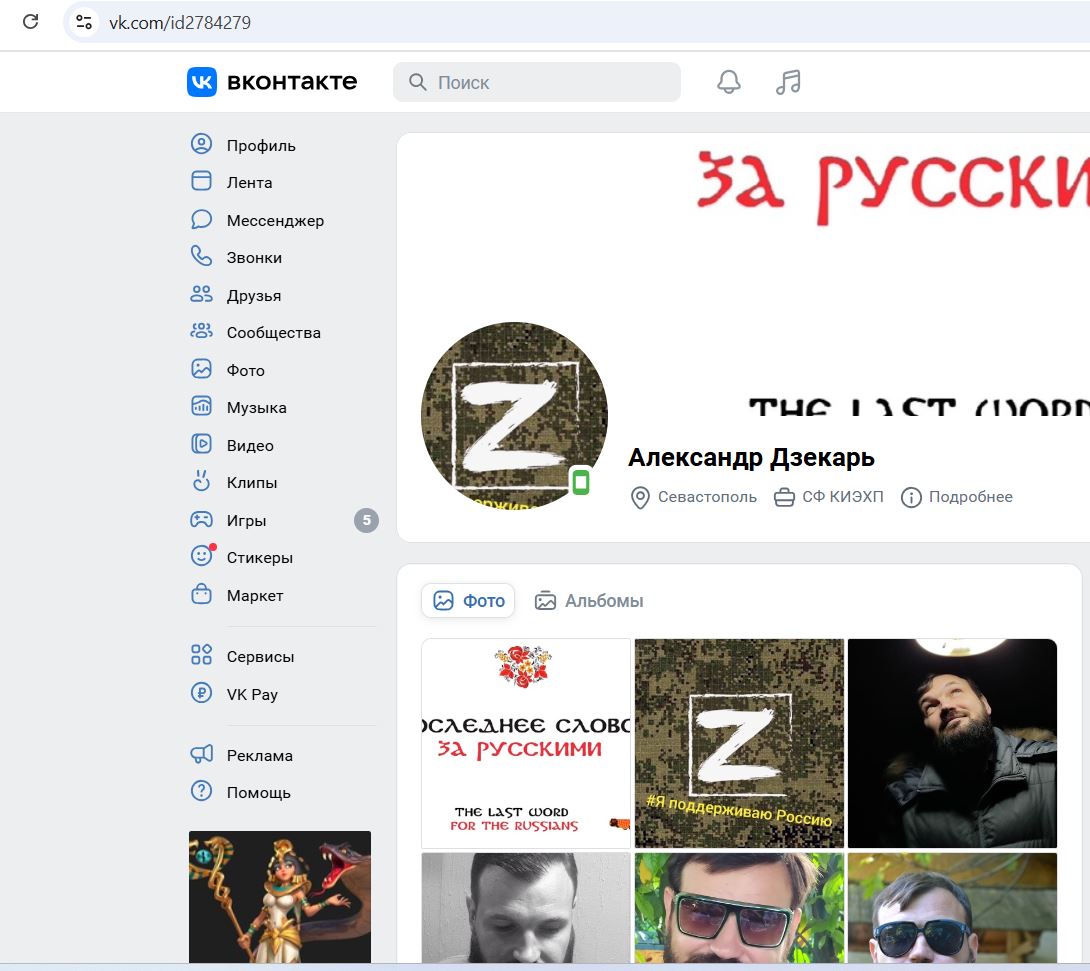The width and height of the screenshot is (1090, 971).
Task: Click the Стикеры smiley icon
Action: click(202, 556)
